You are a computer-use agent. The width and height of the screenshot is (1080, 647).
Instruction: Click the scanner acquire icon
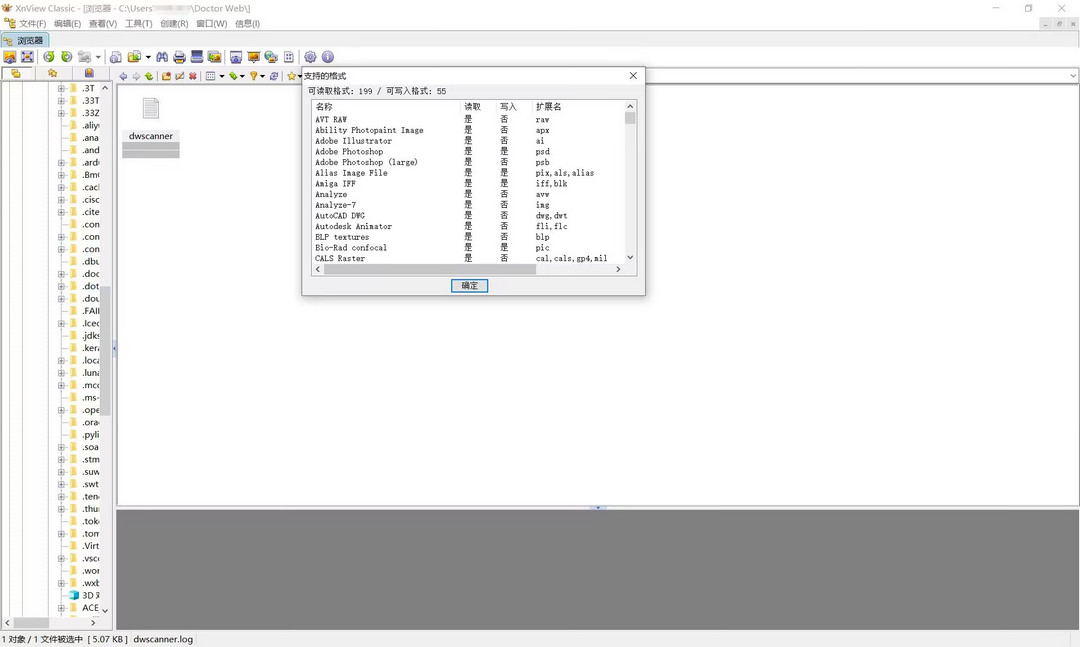click(197, 57)
